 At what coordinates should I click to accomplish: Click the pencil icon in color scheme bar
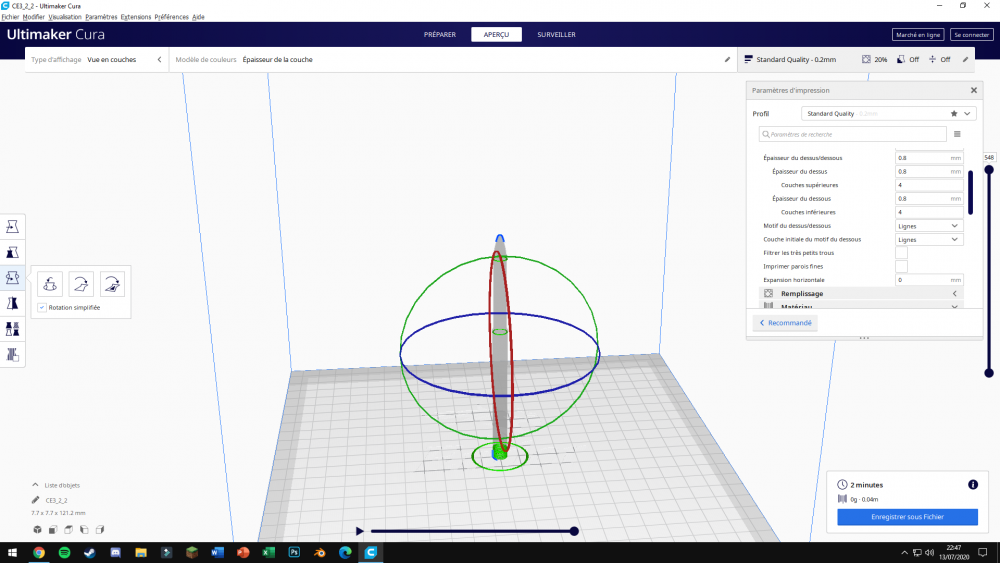(727, 59)
